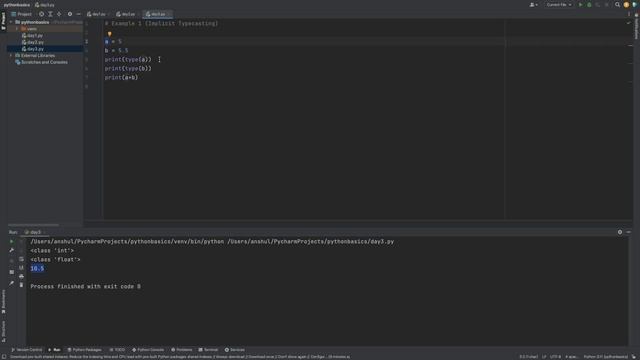Open Problems tool window

182,350
